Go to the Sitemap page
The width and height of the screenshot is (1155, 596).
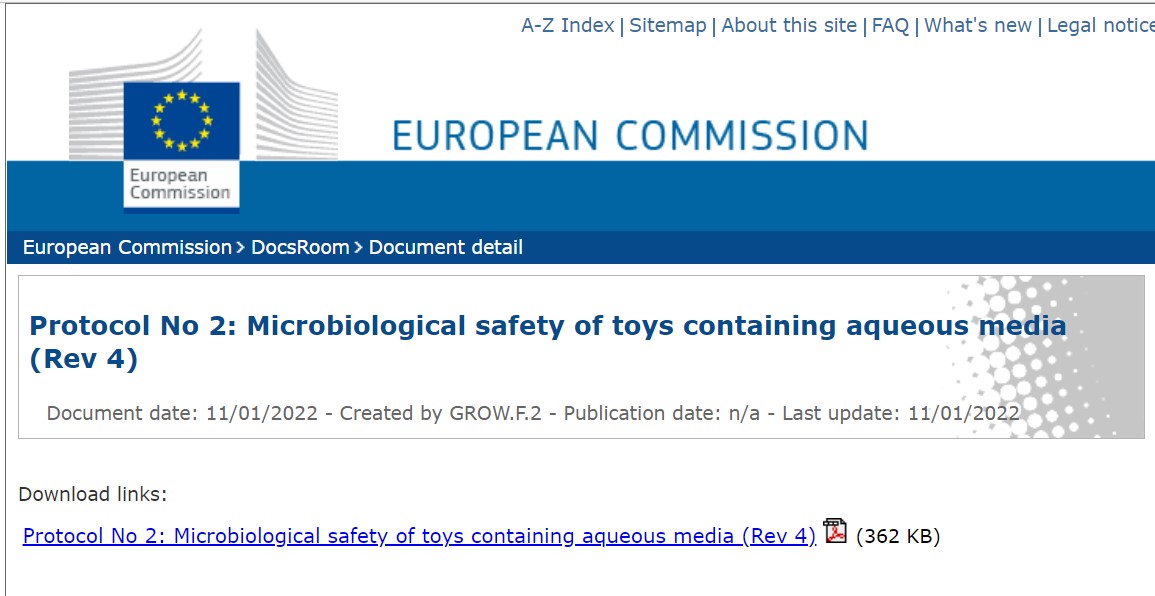coord(667,25)
